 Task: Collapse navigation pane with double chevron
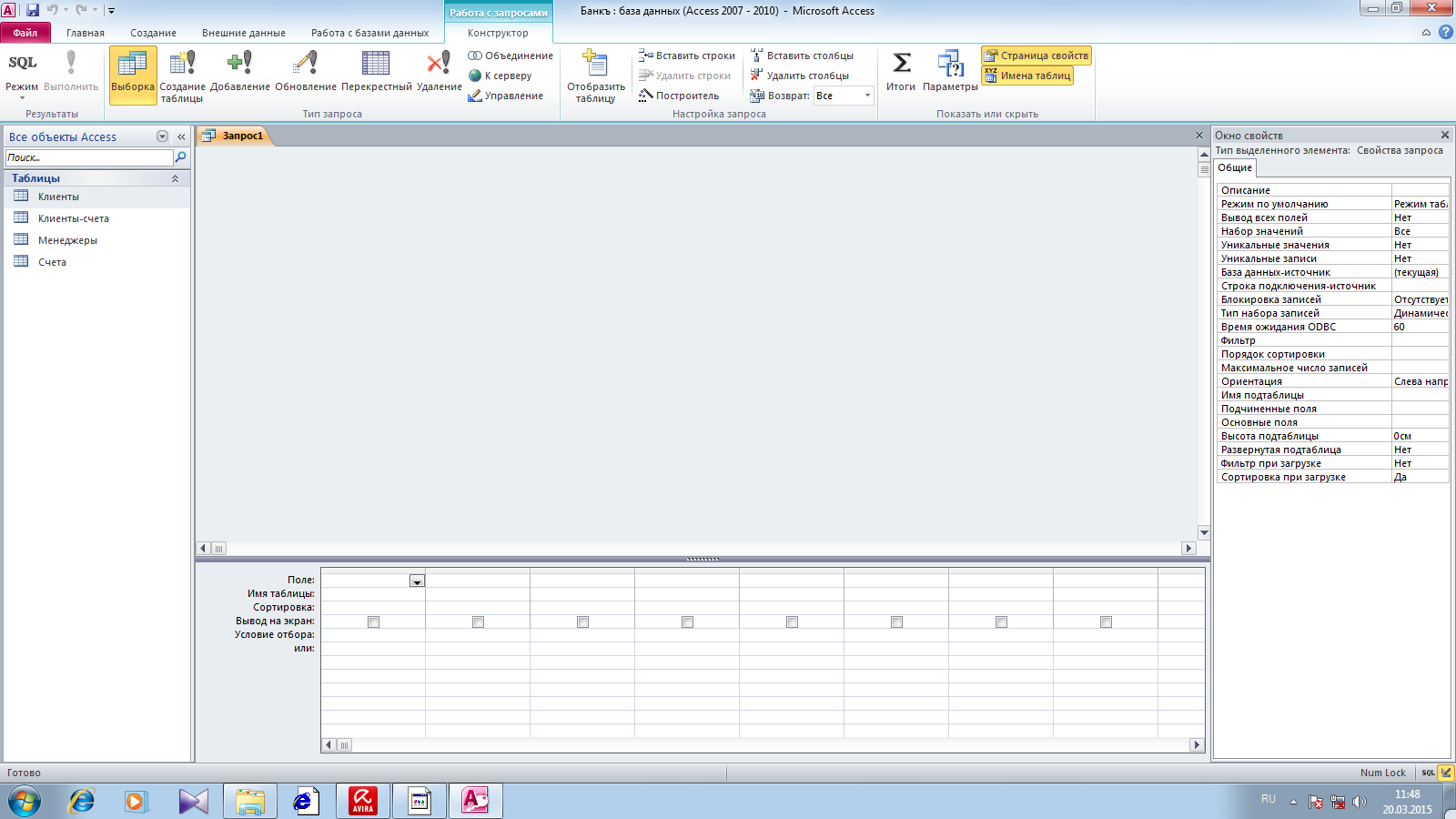181,136
